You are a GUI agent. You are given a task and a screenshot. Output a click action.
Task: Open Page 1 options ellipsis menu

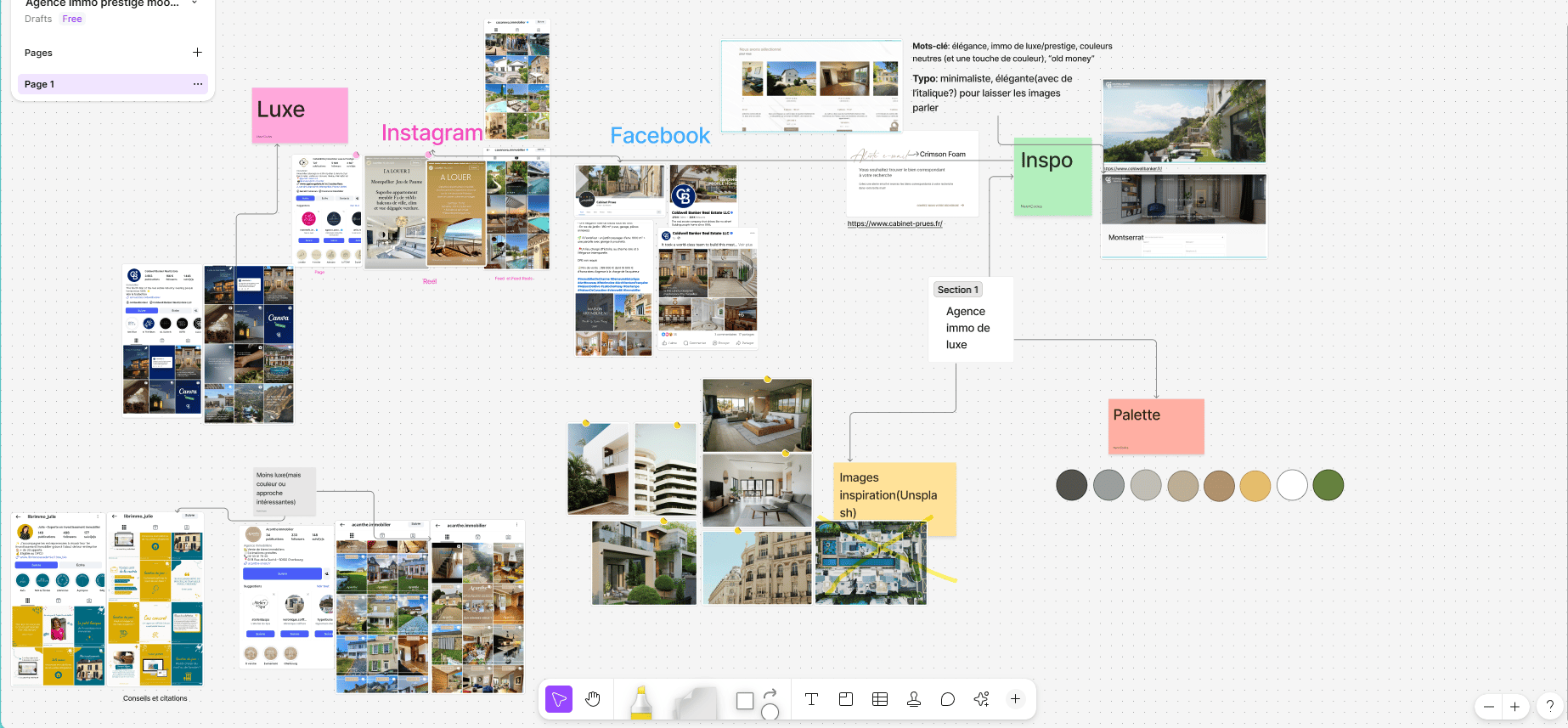tap(198, 84)
